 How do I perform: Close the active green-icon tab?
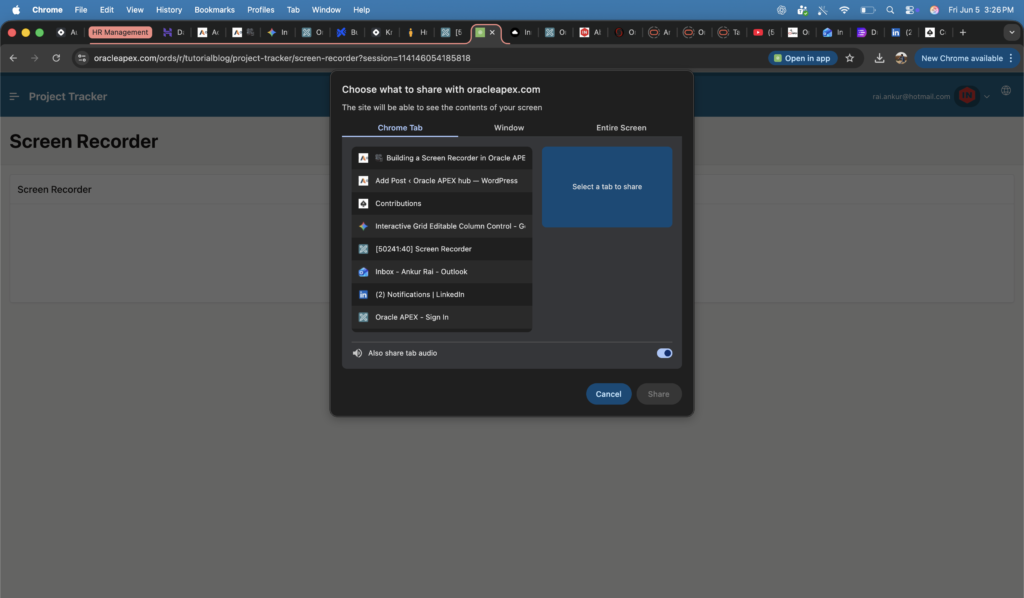tap(492, 32)
